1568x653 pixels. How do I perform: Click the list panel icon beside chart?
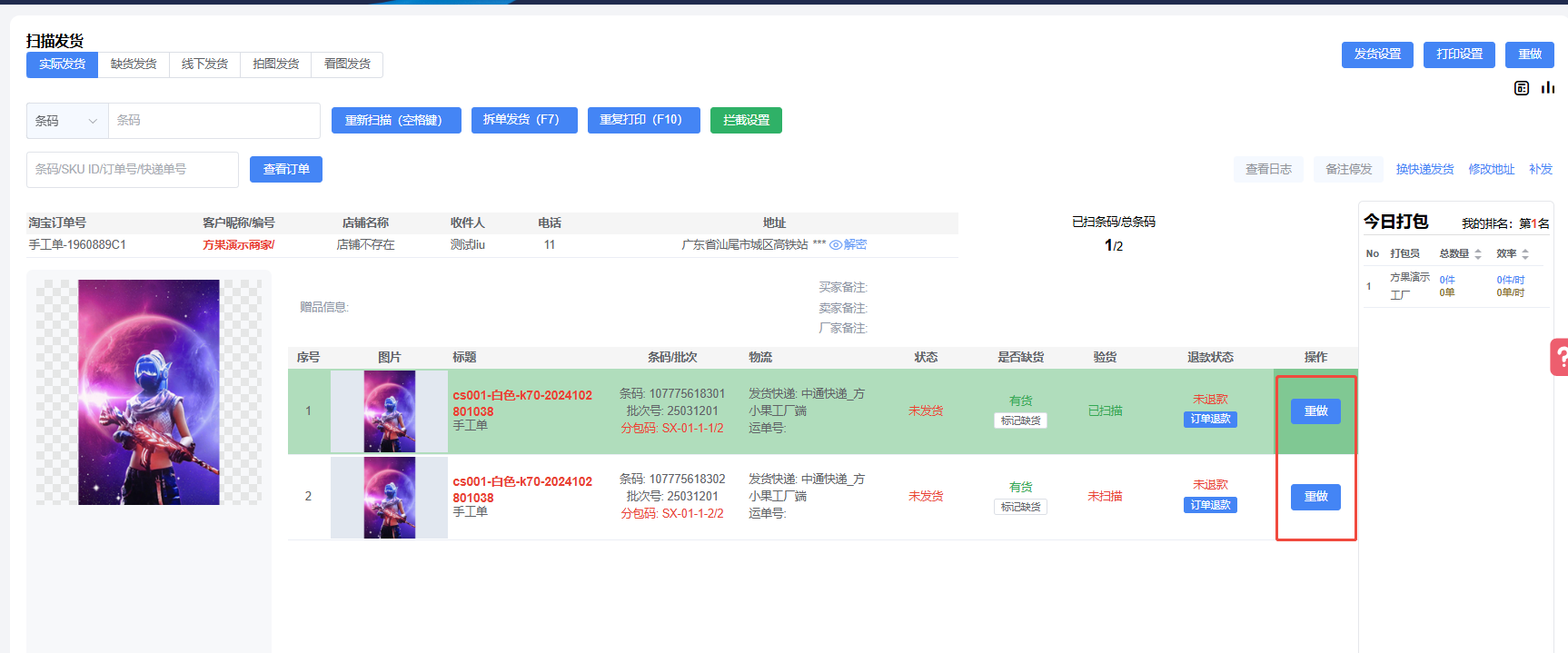[x=1522, y=88]
